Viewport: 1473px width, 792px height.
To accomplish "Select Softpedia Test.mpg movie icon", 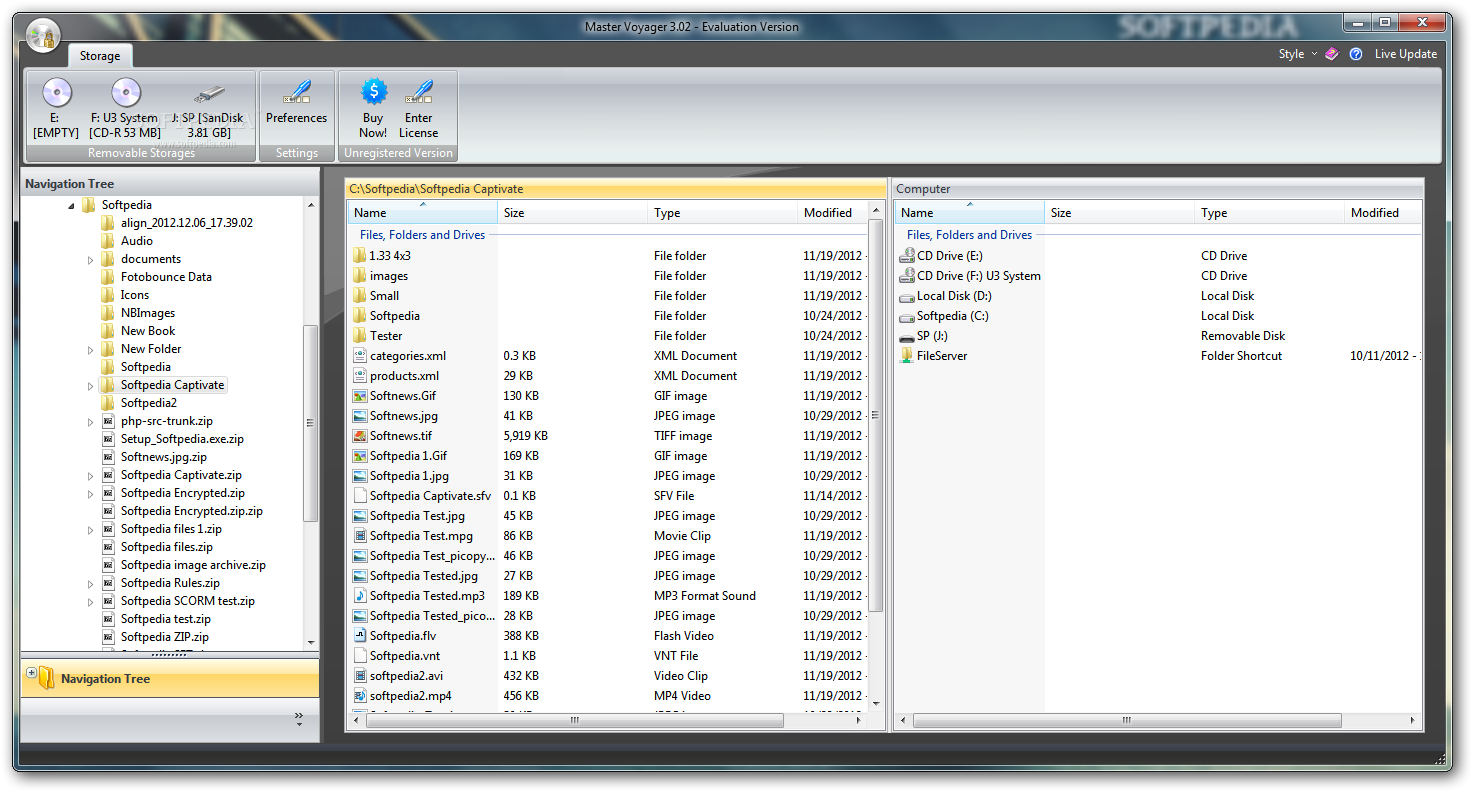I will 360,536.
